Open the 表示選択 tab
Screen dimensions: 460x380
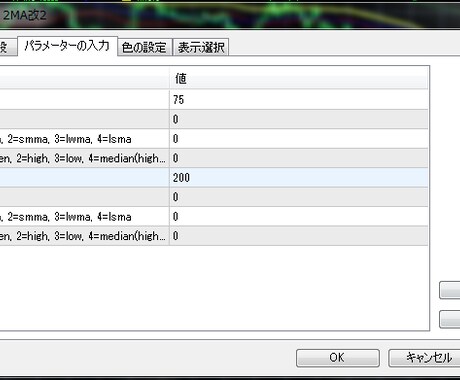tap(201, 47)
